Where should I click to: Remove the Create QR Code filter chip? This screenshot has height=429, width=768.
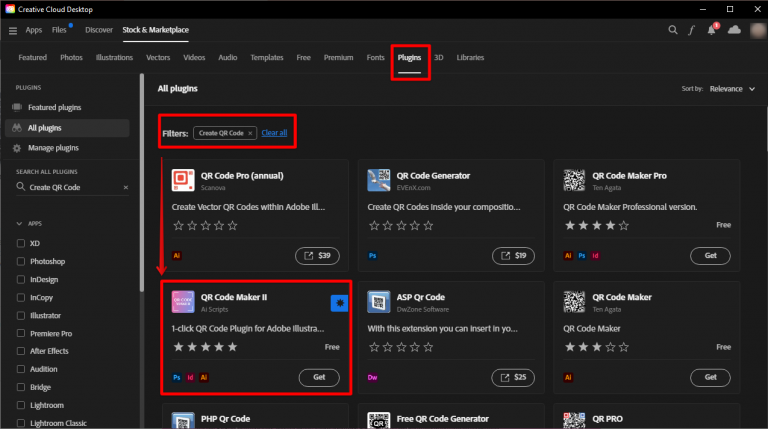pyautogui.click(x=250, y=133)
